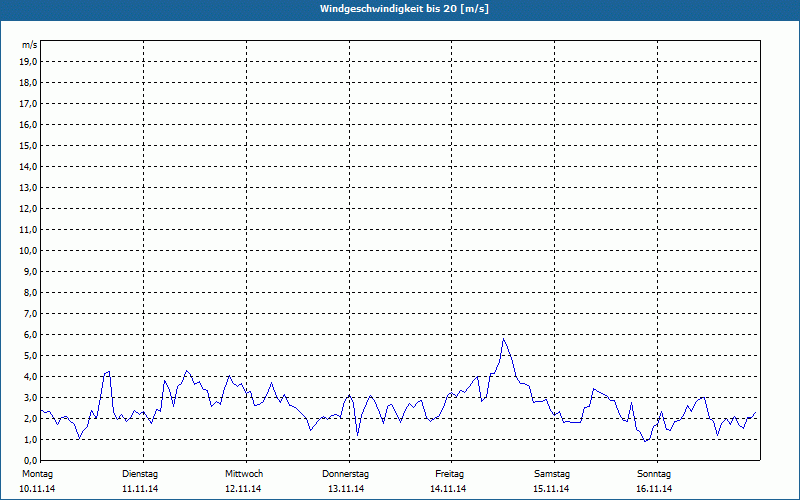Click the date 16.11.14
800x500 pixels.
(654, 489)
